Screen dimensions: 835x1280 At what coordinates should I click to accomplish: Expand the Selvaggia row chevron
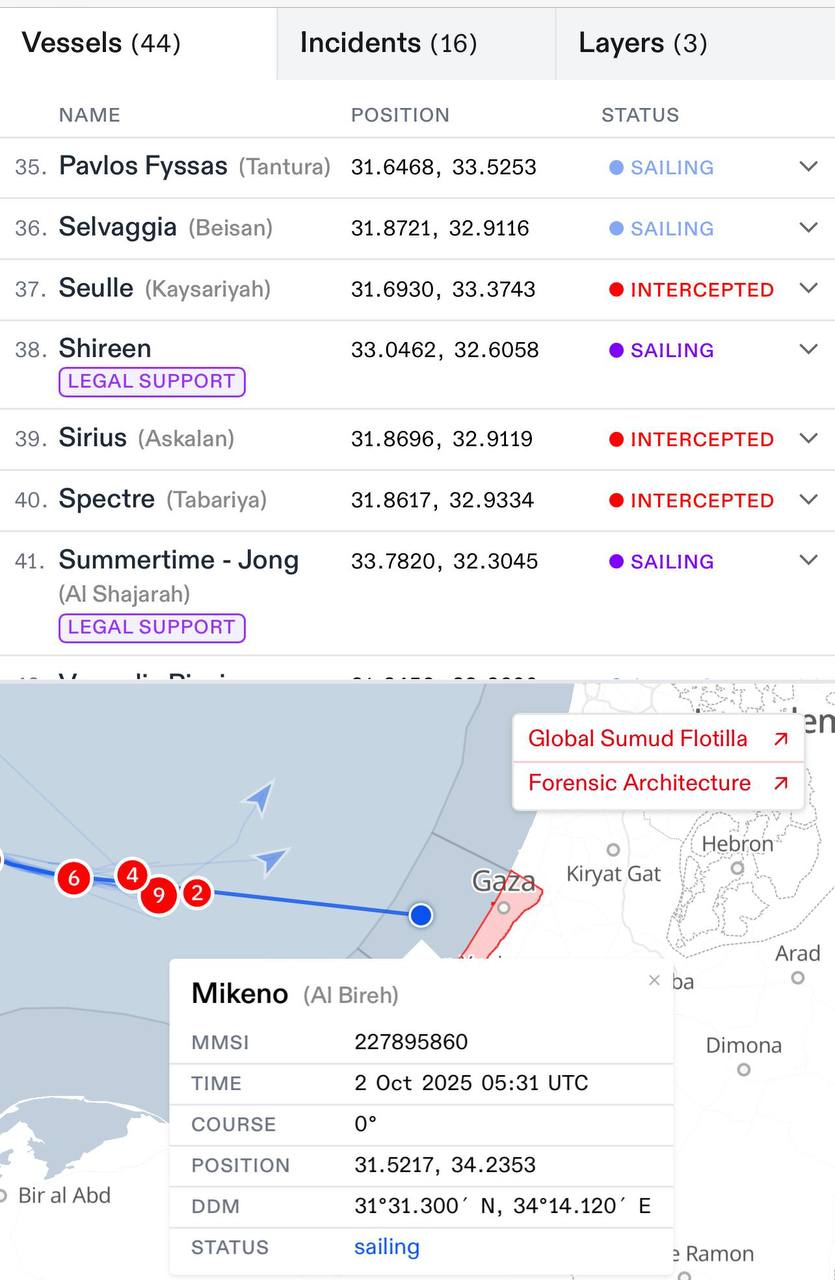click(x=809, y=228)
